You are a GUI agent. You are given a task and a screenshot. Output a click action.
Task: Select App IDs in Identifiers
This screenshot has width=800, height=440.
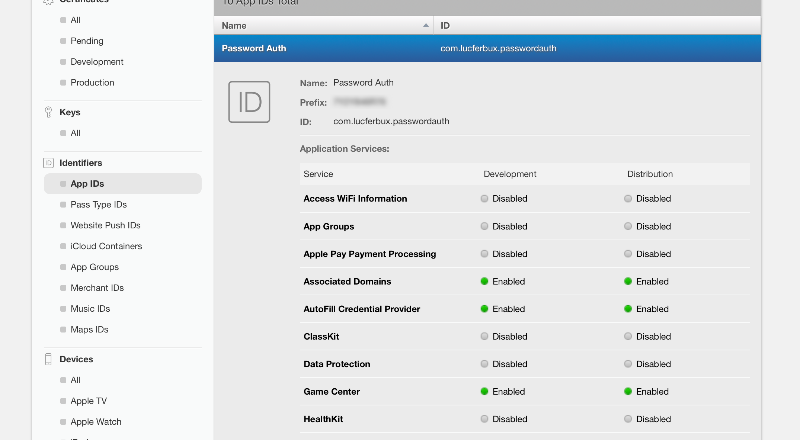[x=123, y=184]
